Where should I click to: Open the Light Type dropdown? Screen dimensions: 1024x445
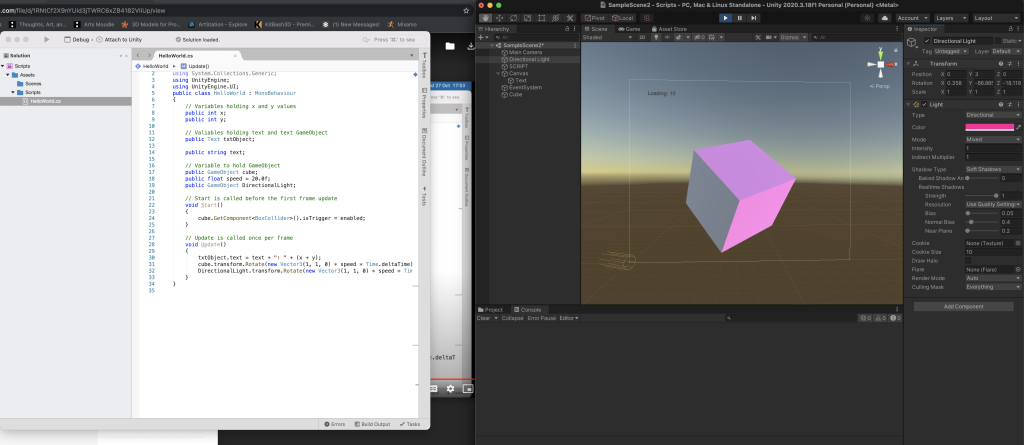point(992,115)
